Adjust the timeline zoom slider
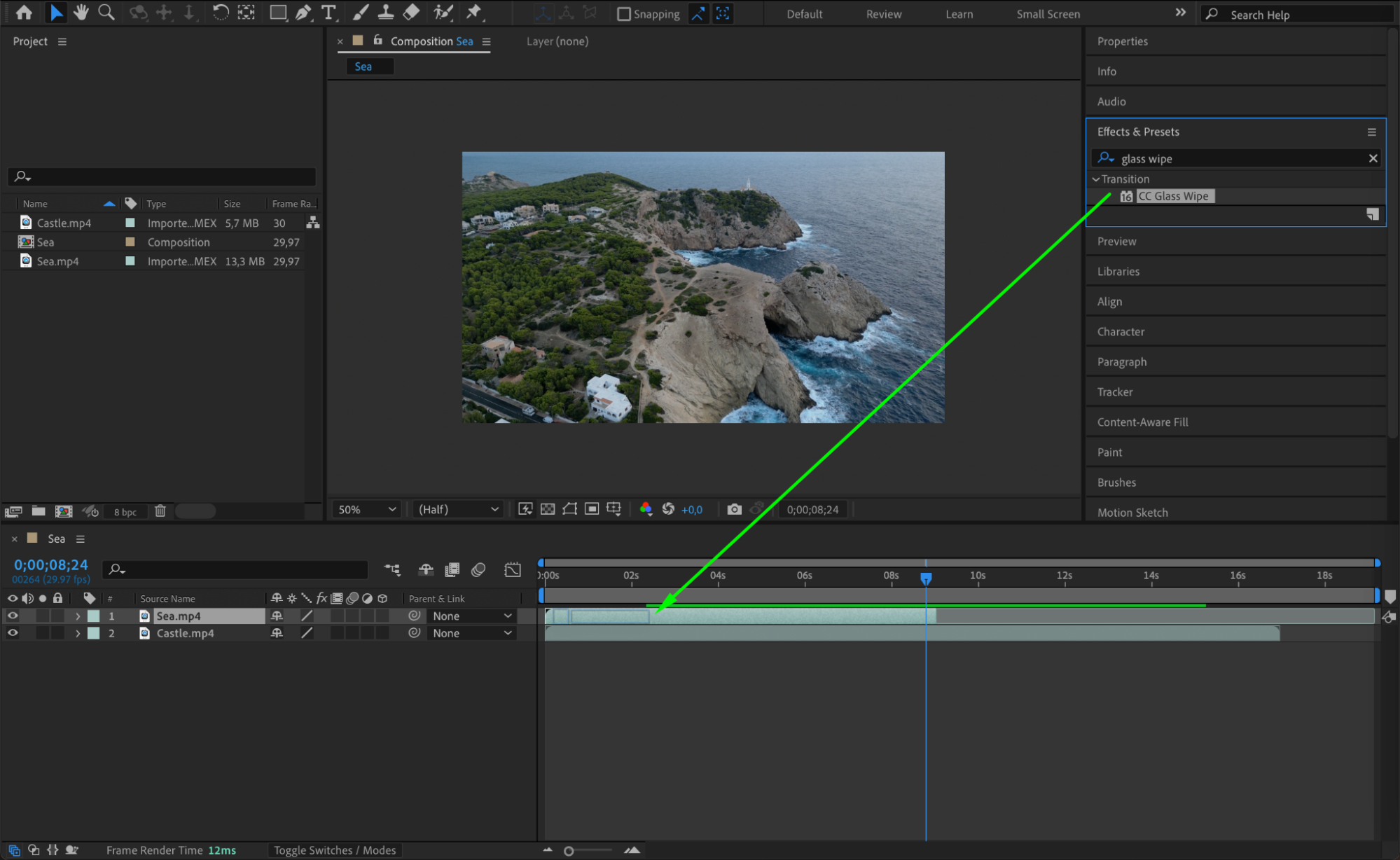Viewport: 1400px width, 860px height. pos(569,851)
